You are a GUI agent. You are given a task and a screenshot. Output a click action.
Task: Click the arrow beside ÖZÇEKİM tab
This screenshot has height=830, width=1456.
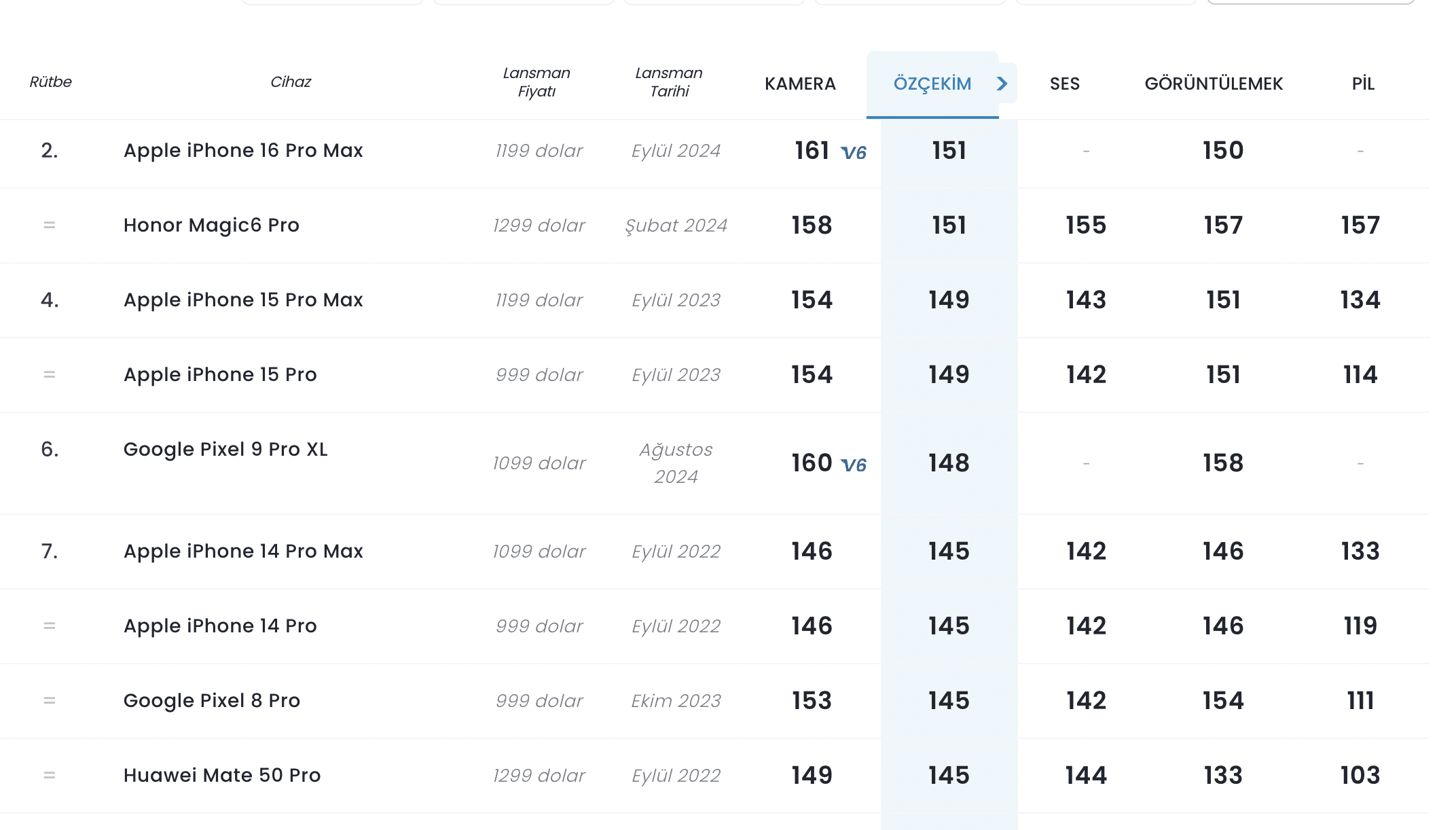(x=1002, y=84)
